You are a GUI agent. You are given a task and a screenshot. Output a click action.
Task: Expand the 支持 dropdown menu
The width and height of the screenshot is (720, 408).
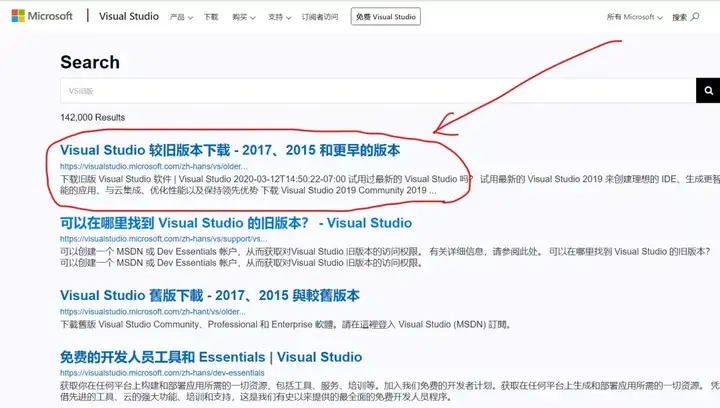coord(280,17)
